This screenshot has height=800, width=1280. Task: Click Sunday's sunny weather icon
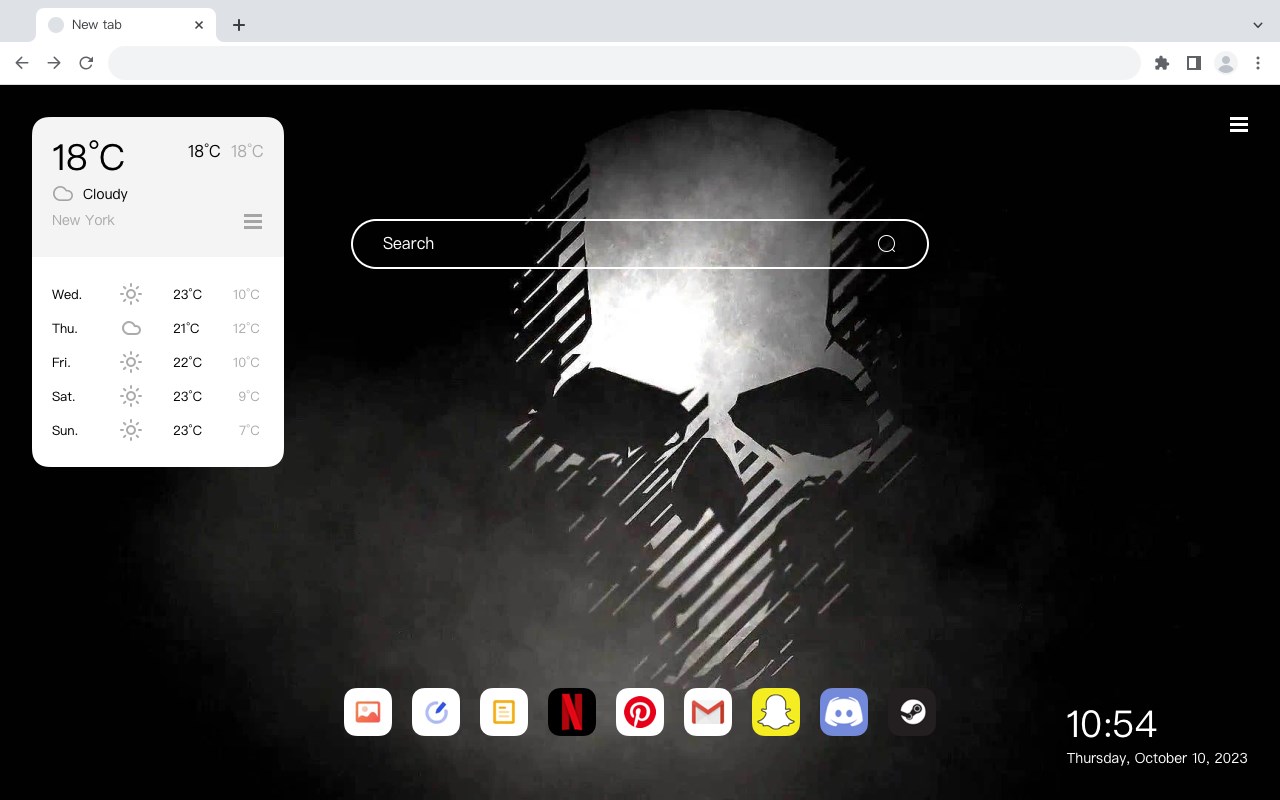click(131, 430)
